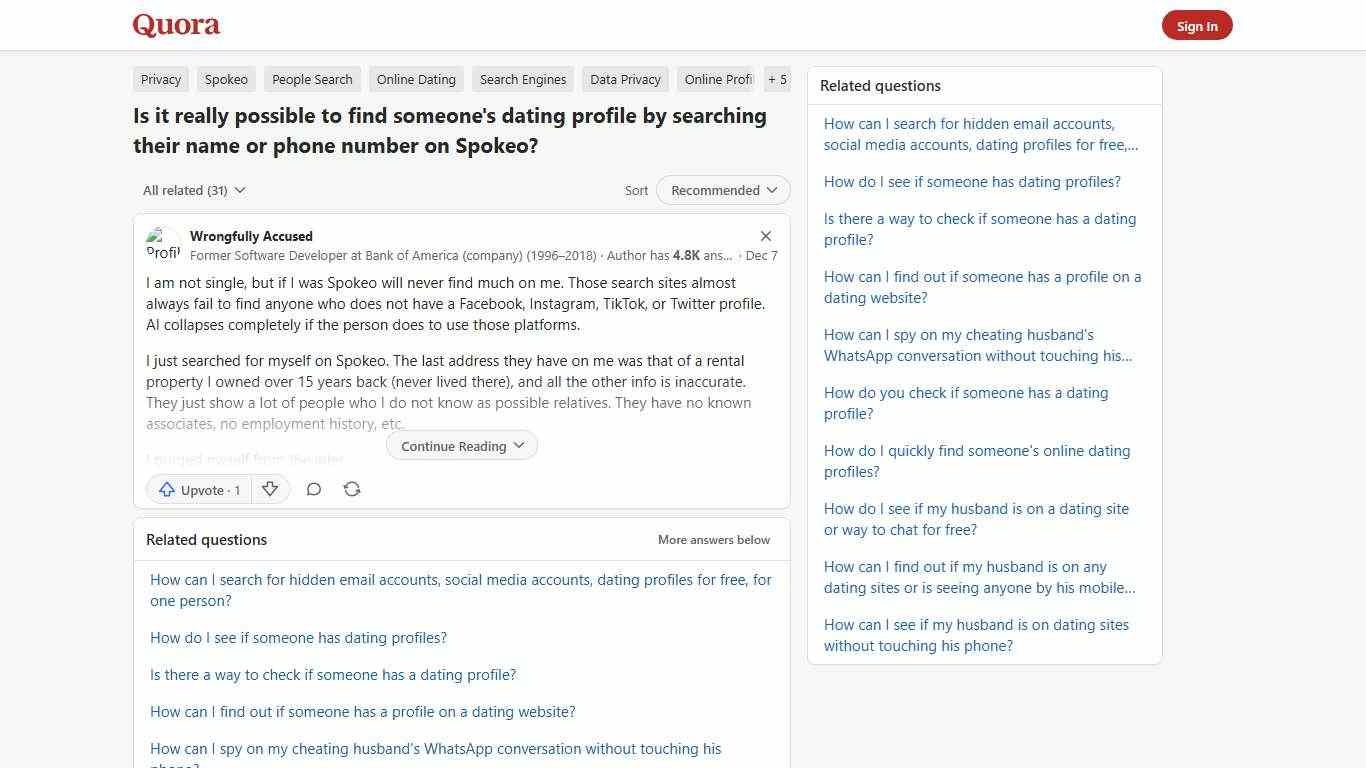This screenshot has width=1366, height=768.
Task: Open the Recommended sort dropdown
Action: tap(722, 190)
